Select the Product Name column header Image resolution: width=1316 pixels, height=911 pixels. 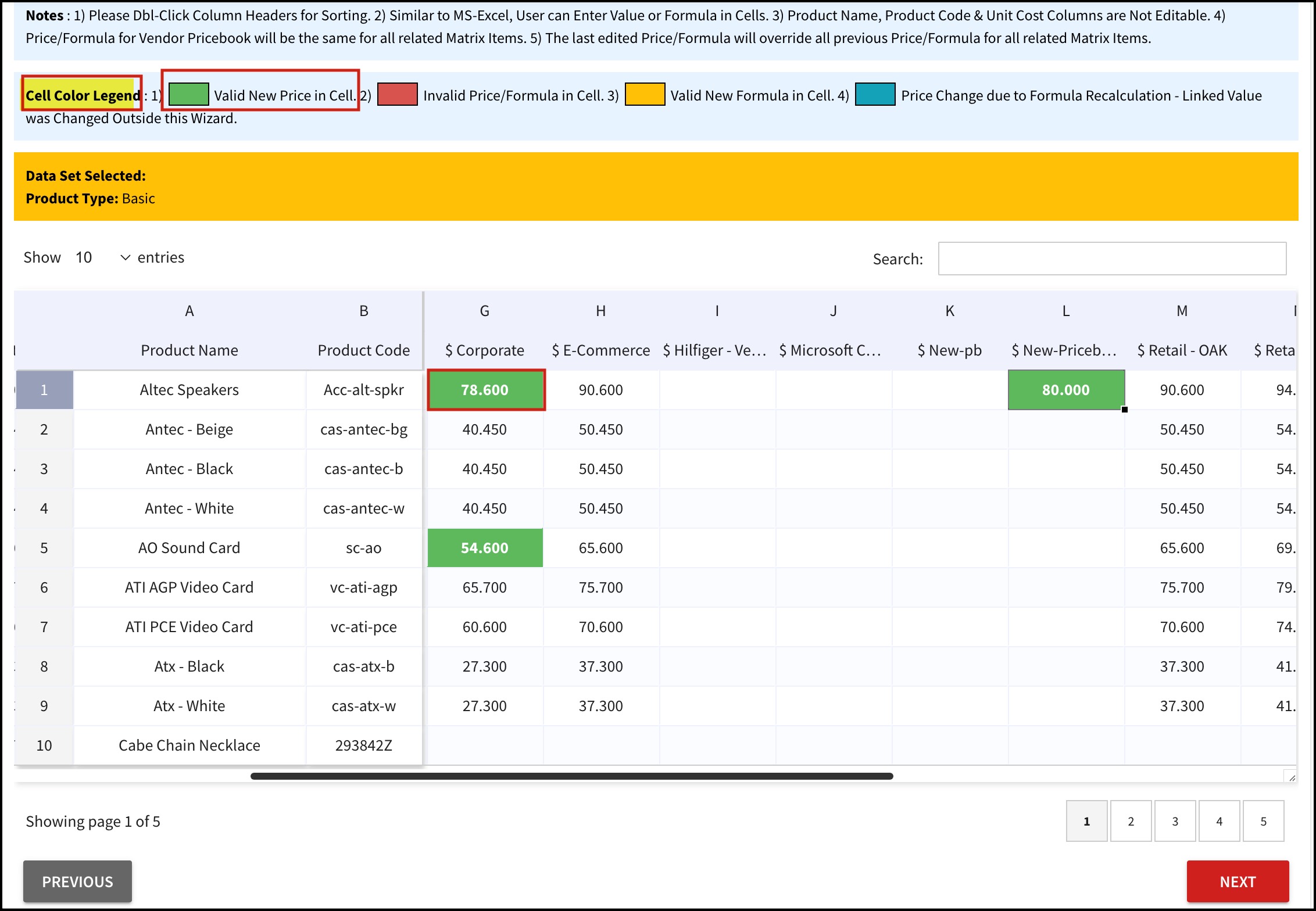[189, 350]
